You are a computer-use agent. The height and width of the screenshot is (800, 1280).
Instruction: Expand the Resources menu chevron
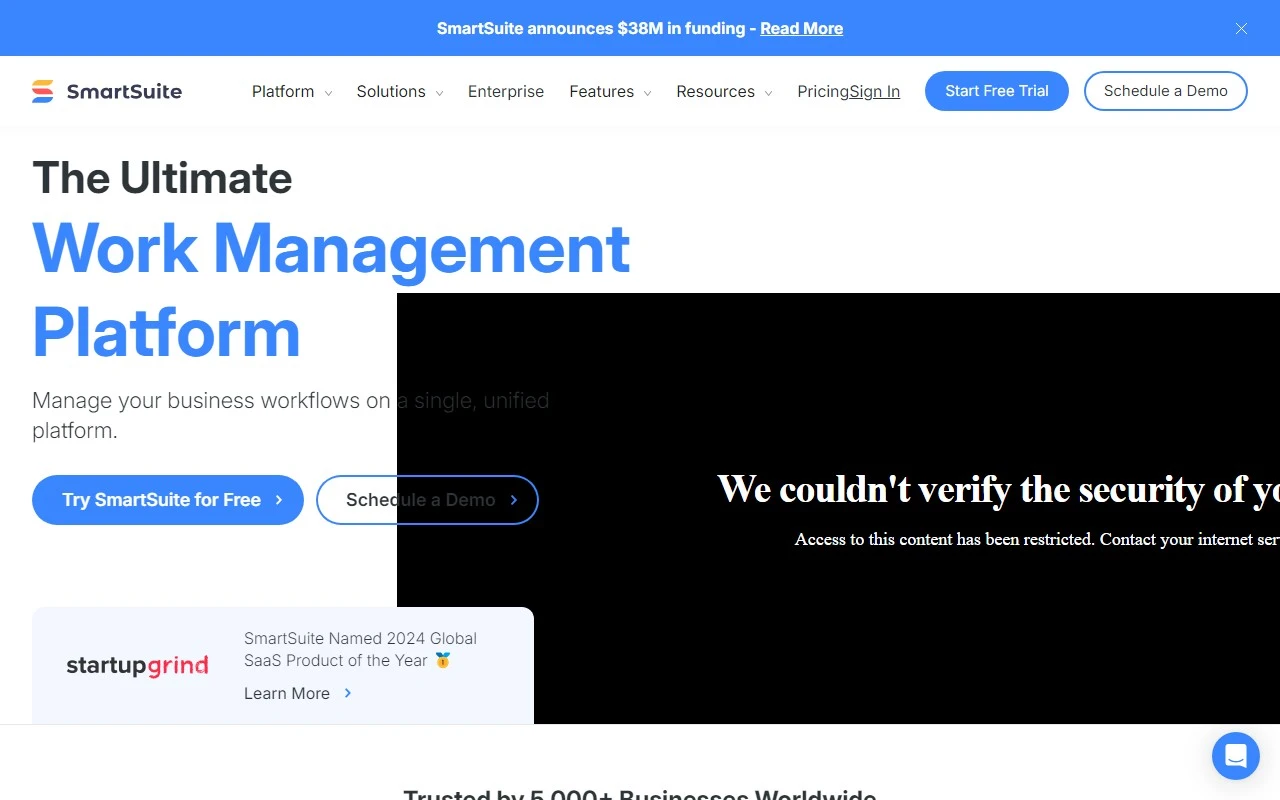768,93
